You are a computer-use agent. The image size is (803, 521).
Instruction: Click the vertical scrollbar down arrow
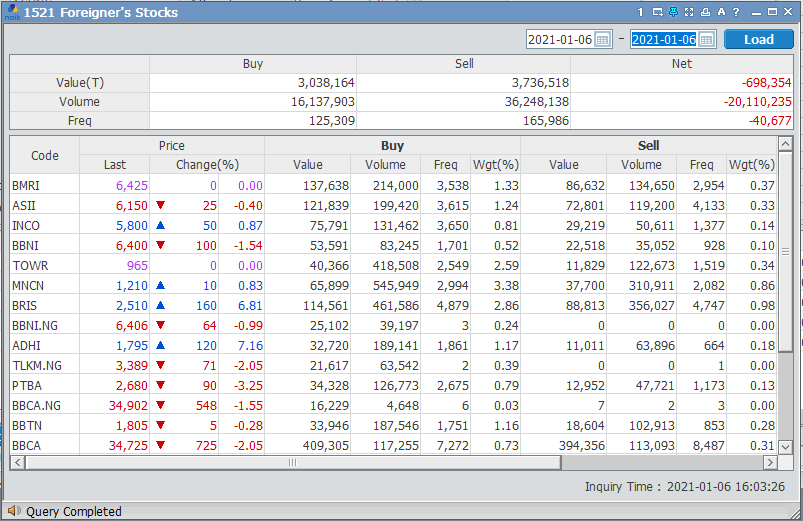pos(785,446)
